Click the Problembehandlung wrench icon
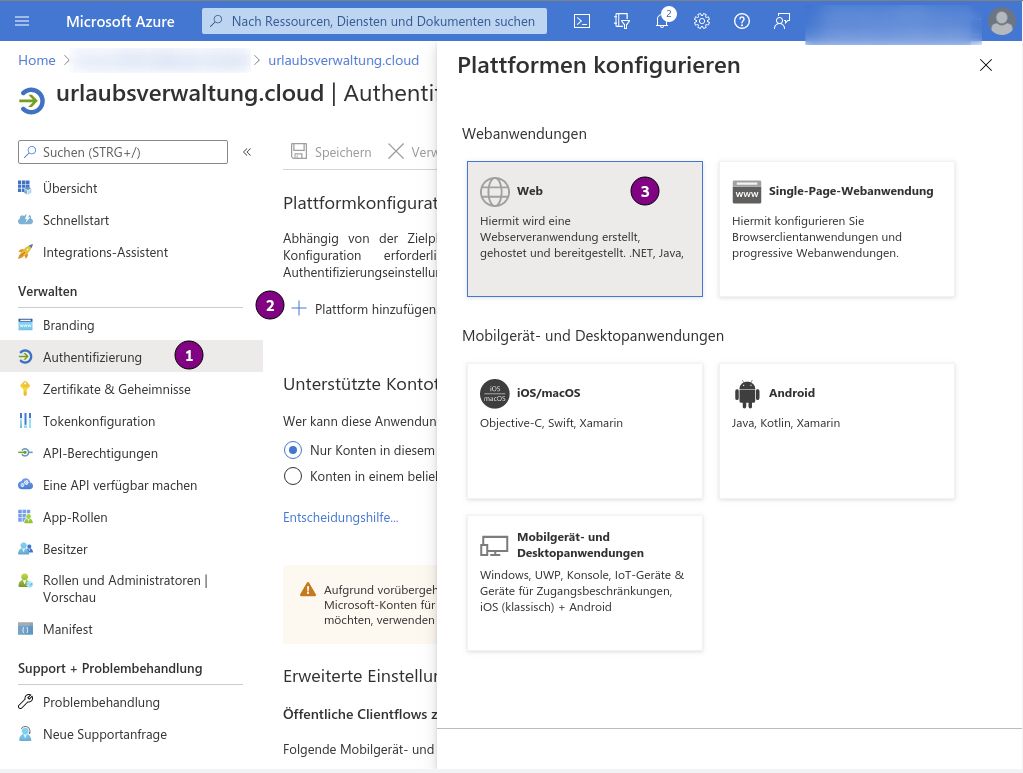 click(25, 702)
